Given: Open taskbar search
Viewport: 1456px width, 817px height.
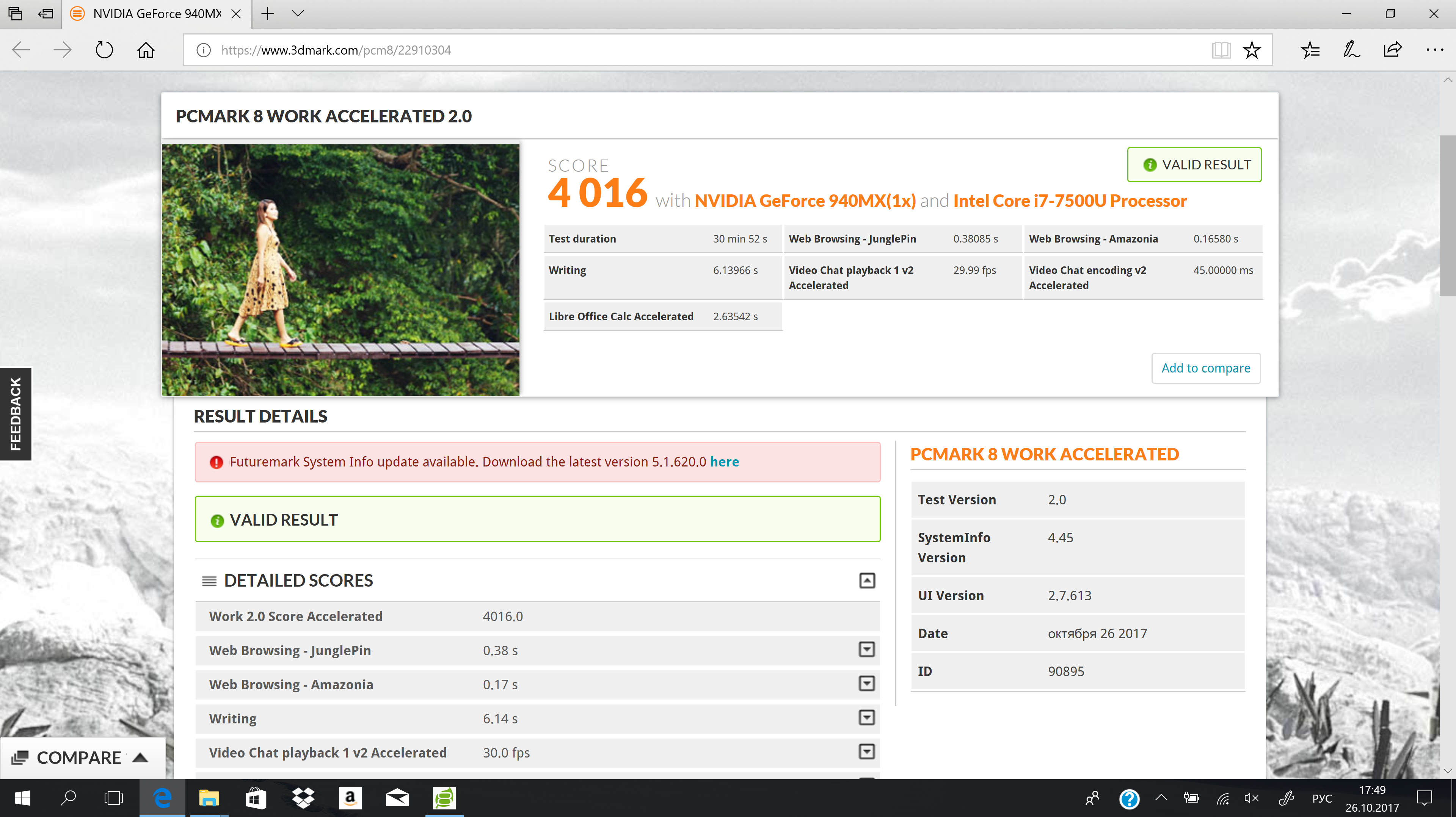Looking at the screenshot, I should pyautogui.click(x=68, y=798).
